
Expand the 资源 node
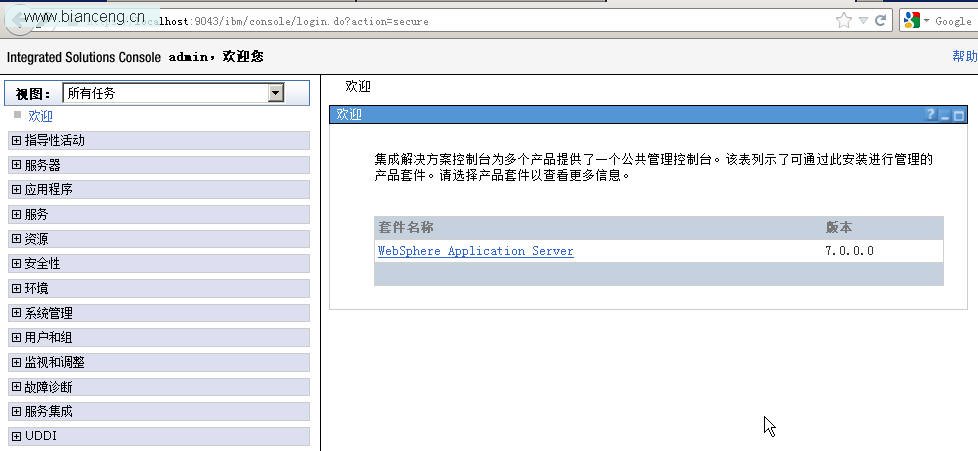tap(16, 239)
